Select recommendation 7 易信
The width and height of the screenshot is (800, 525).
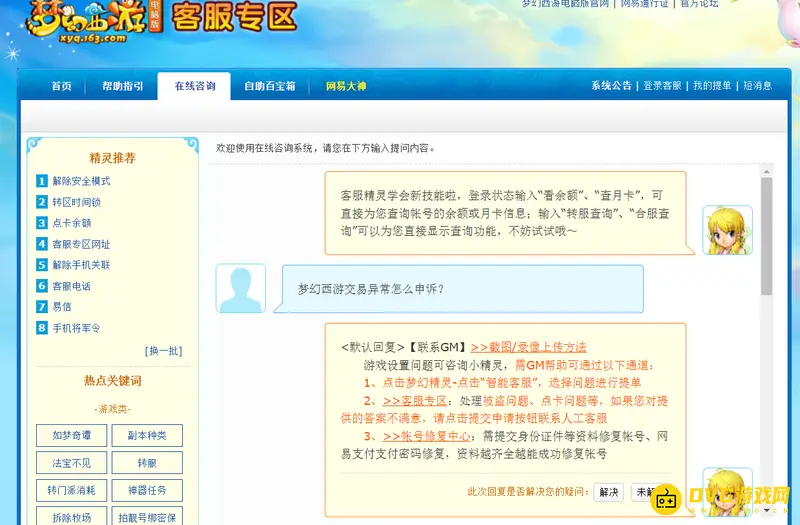point(54,307)
